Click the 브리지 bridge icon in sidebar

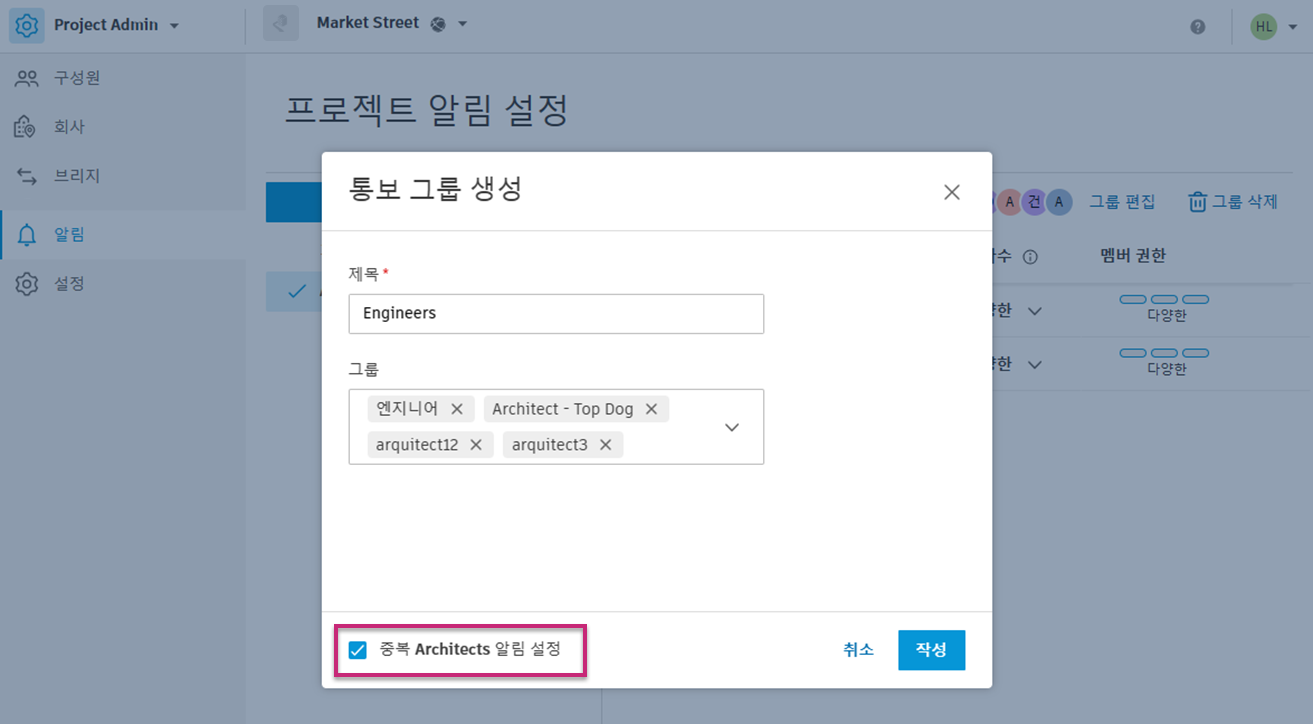(x=28, y=175)
